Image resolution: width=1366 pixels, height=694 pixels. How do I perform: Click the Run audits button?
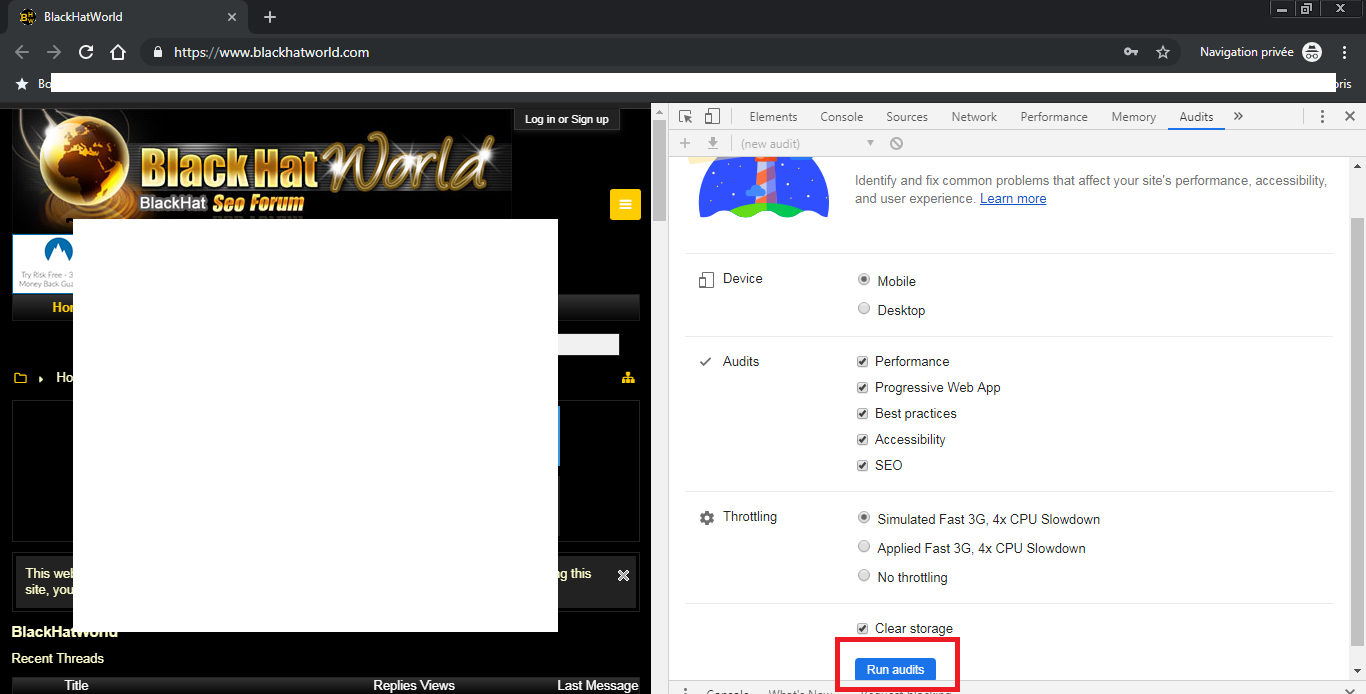(x=895, y=669)
